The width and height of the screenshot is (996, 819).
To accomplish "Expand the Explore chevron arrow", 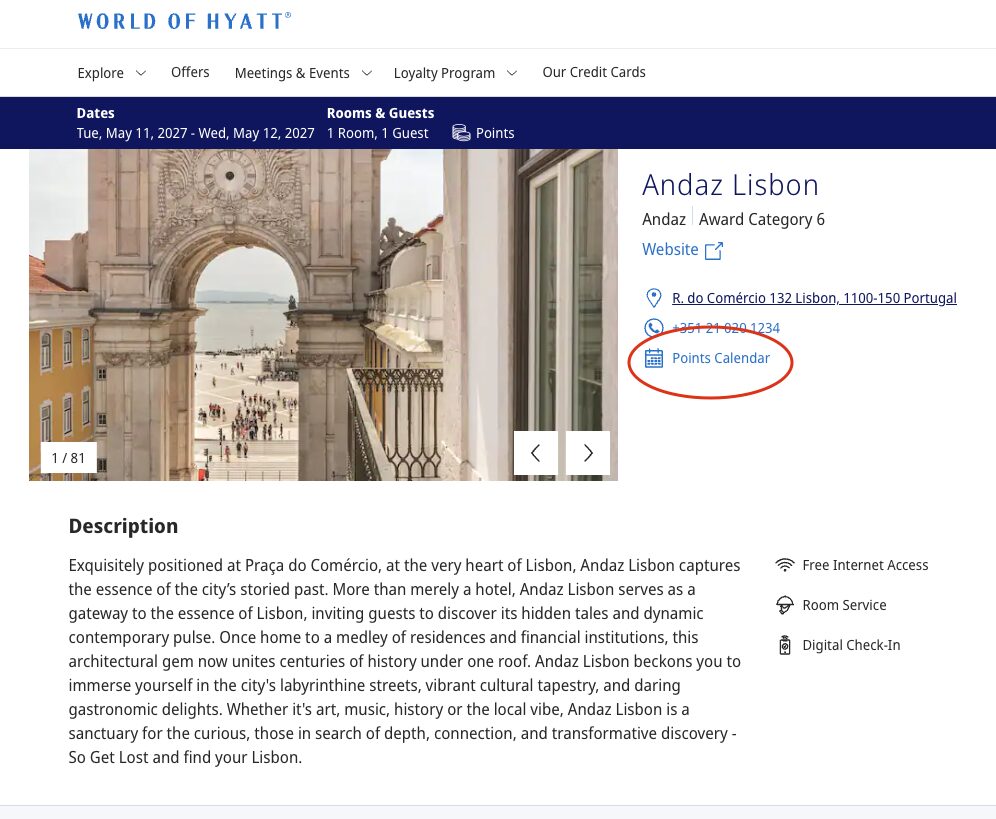I will tap(141, 73).
